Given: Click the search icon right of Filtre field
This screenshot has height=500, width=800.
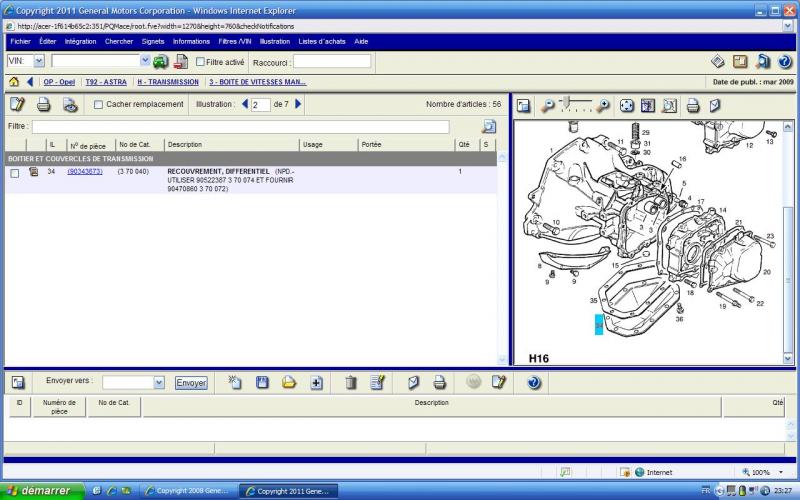Looking at the screenshot, I should [489, 127].
